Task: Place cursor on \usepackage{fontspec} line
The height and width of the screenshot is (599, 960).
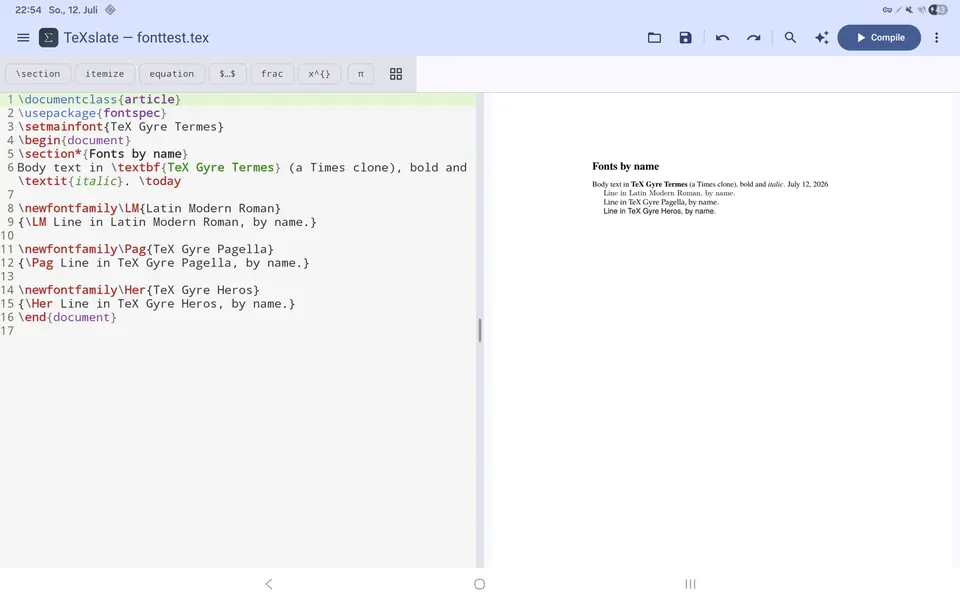Action: [92, 113]
